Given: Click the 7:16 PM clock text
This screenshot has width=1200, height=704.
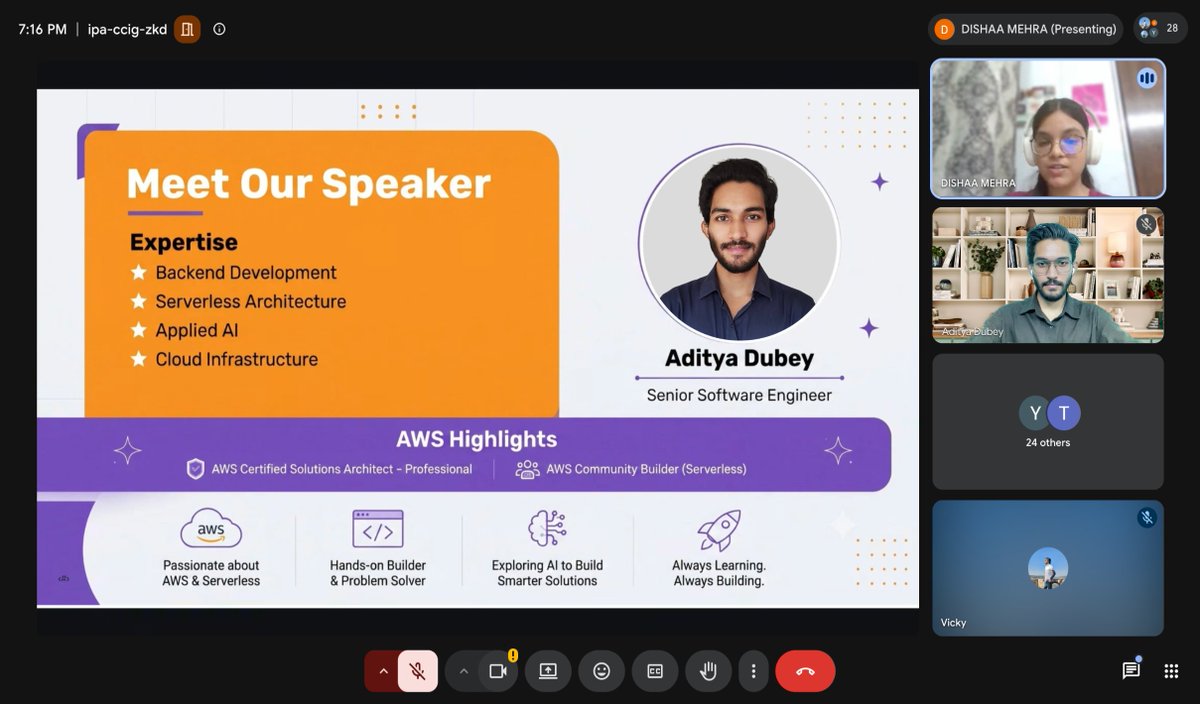Looking at the screenshot, I should coord(42,29).
